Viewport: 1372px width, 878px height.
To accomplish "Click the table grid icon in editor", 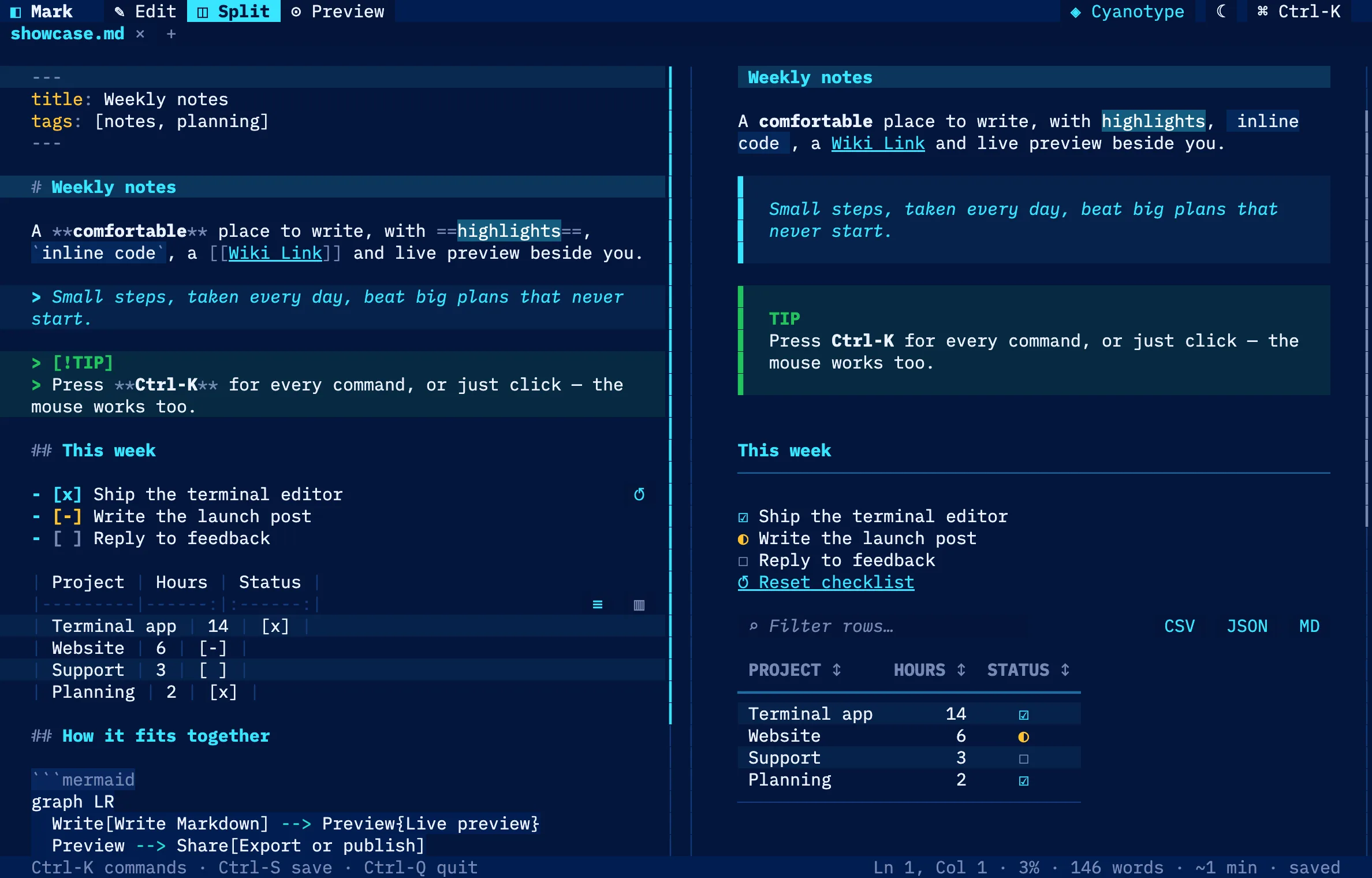I will coord(639,604).
